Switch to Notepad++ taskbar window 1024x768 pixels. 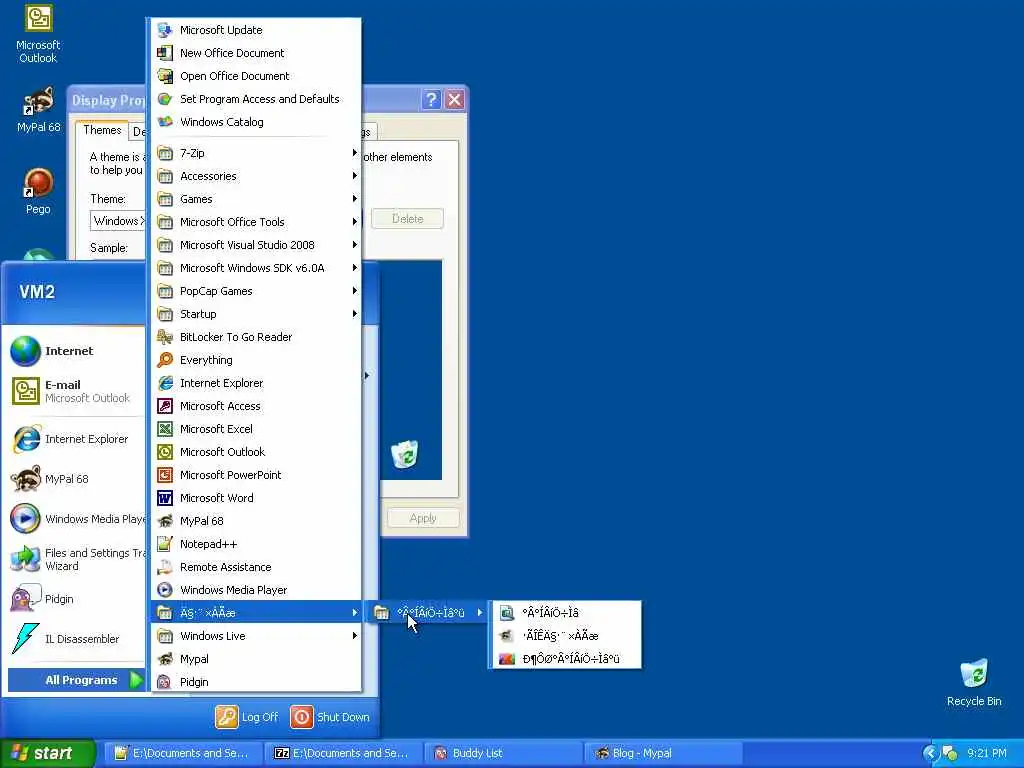[184, 753]
